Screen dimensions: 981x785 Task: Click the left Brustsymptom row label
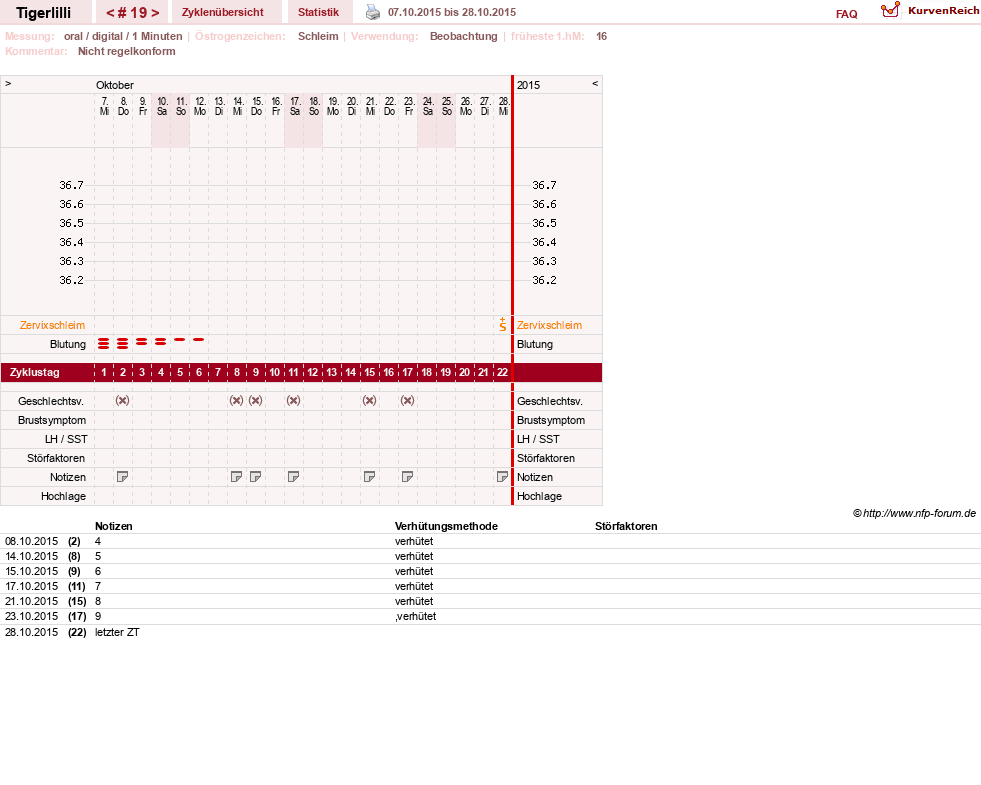(x=52, y=420)
